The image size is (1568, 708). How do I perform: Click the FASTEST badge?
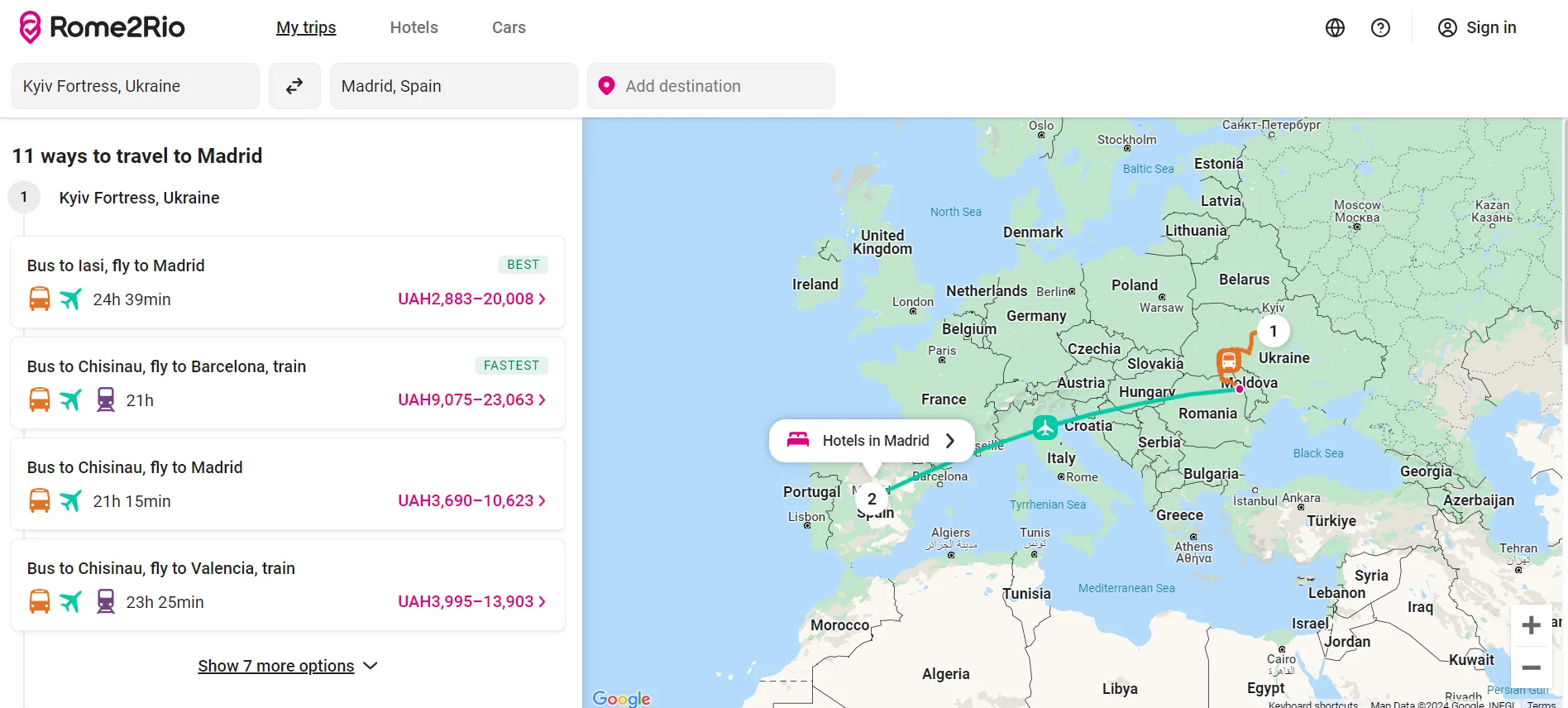pyautogui.click(x=511, y=366)
